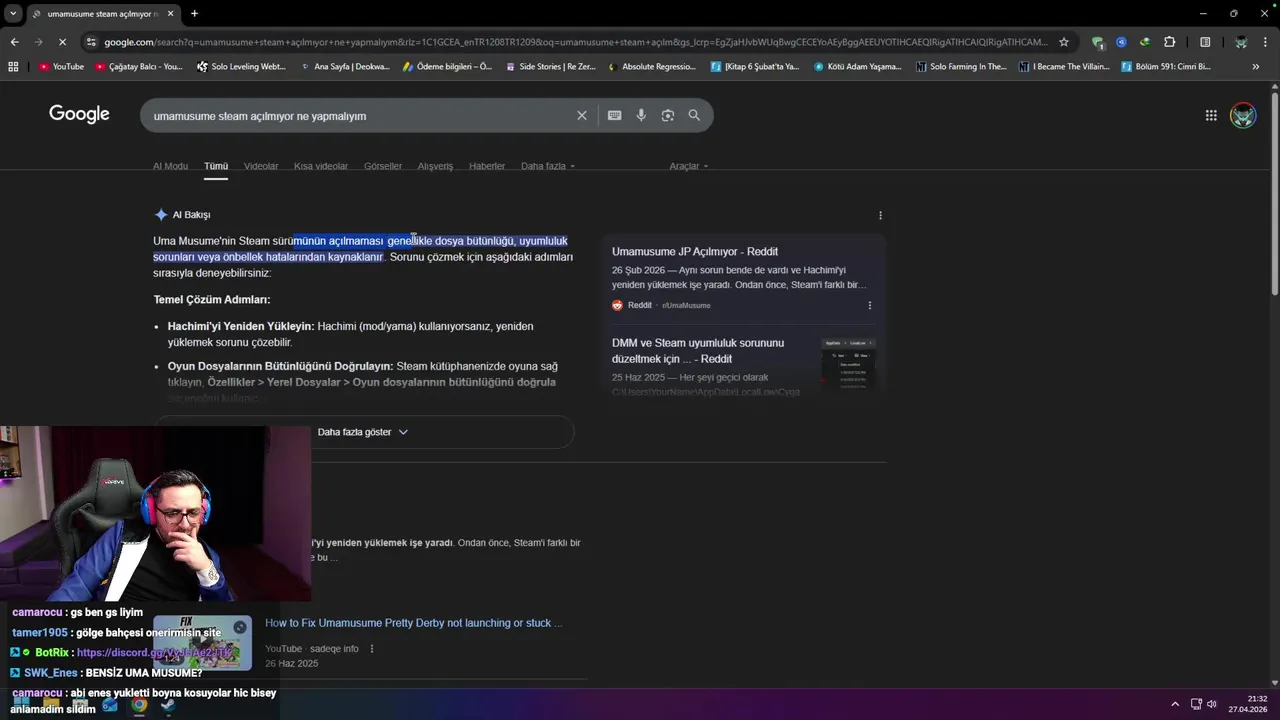Image resolution: width=1280 pixels, height=720 pixels.
Task: Stop page loading with X button
Action: (x=61, y=42)
